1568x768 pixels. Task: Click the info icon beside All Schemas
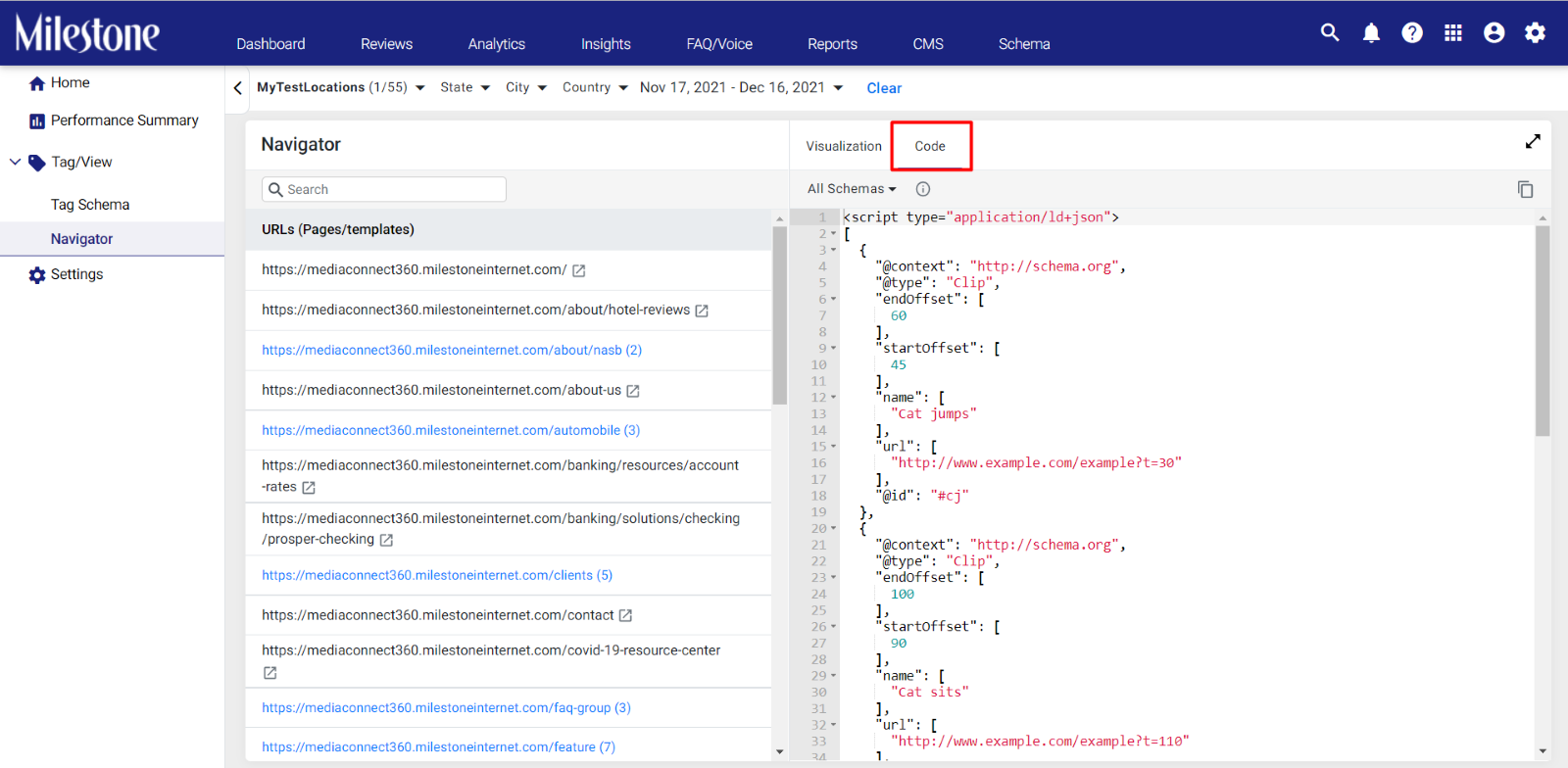[x=923, y=189]
